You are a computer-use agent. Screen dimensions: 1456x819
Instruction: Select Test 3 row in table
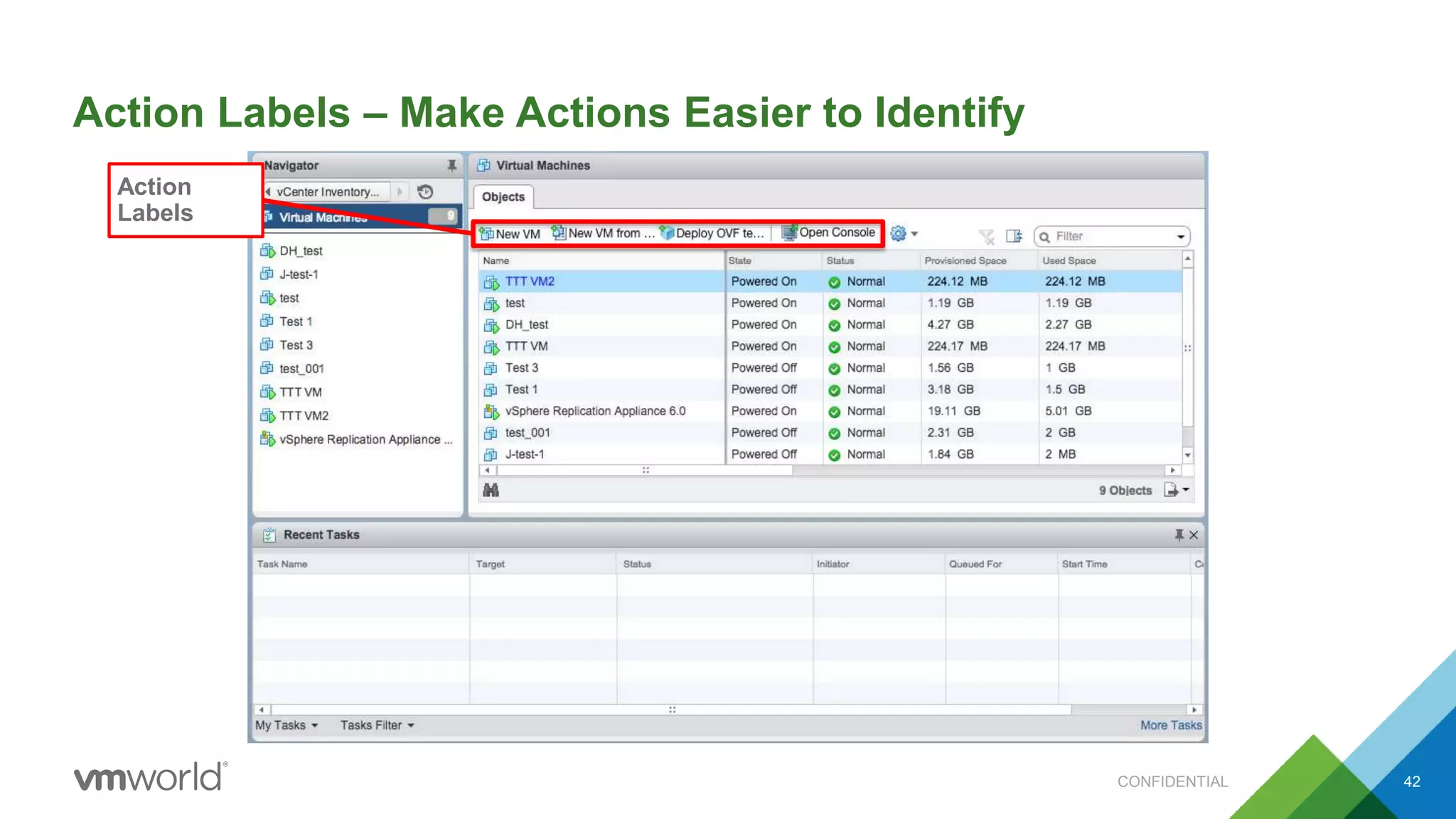pos(830,368)
